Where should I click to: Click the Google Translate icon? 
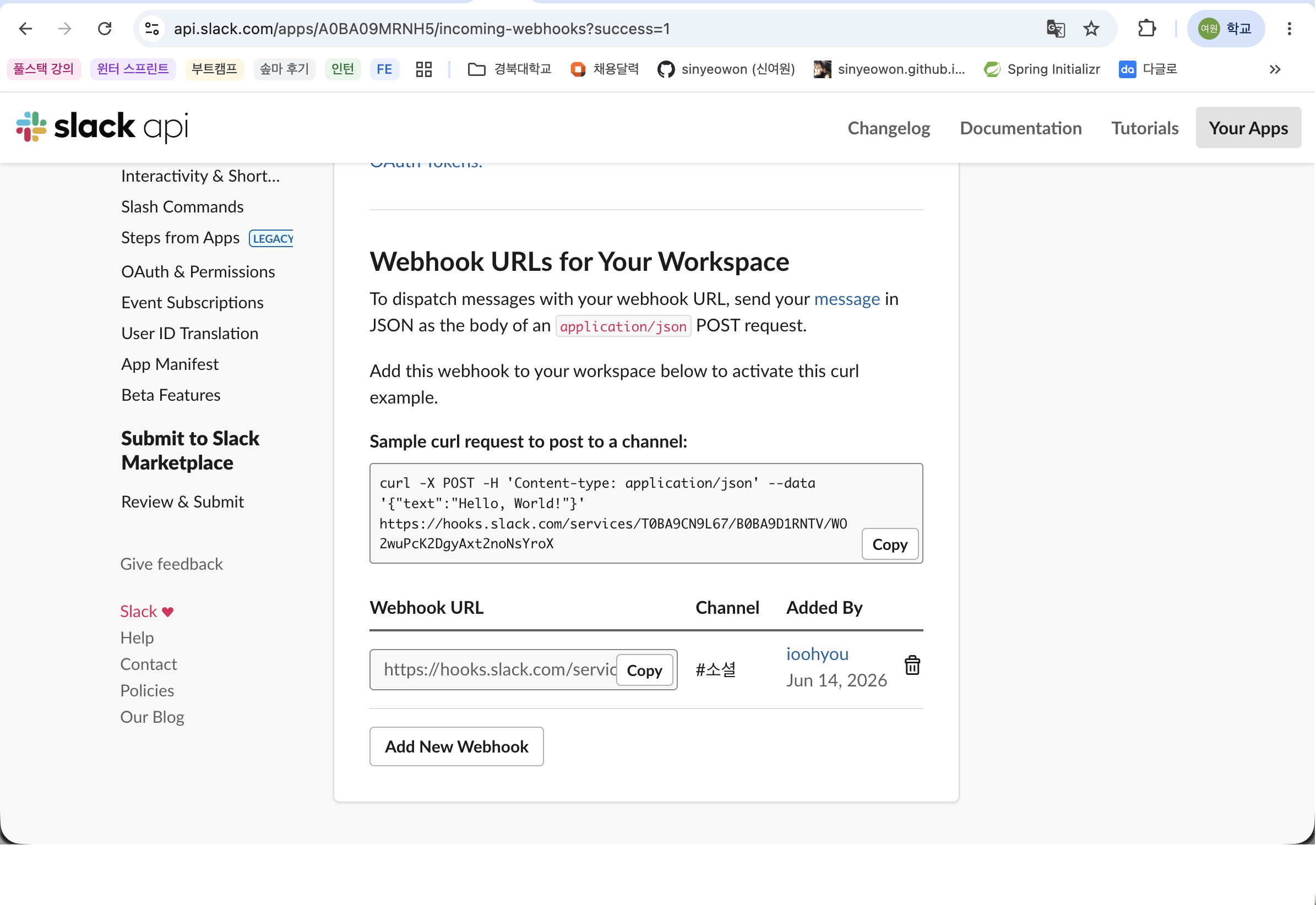coord(1056,29)
